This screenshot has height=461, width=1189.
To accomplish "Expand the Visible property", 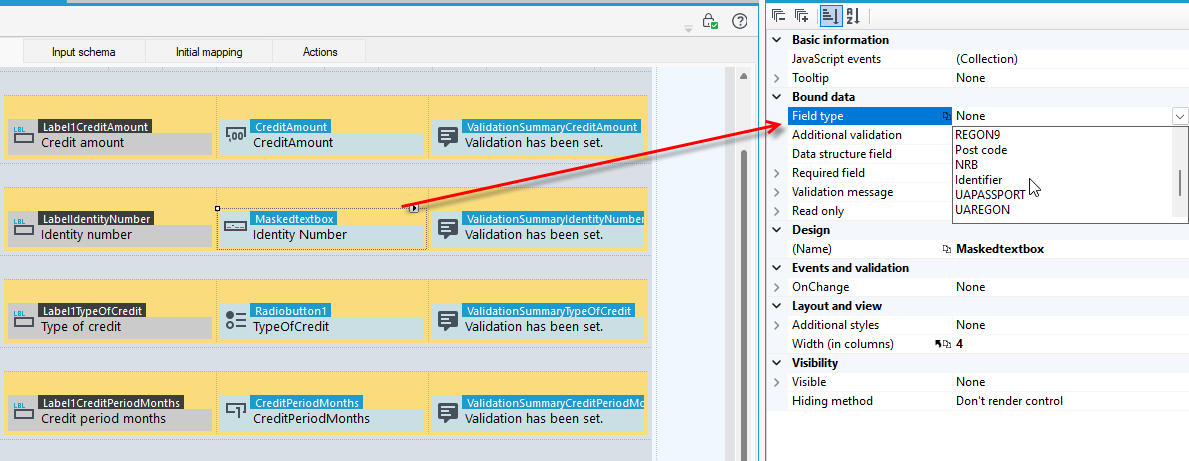I will coord(776,381).
